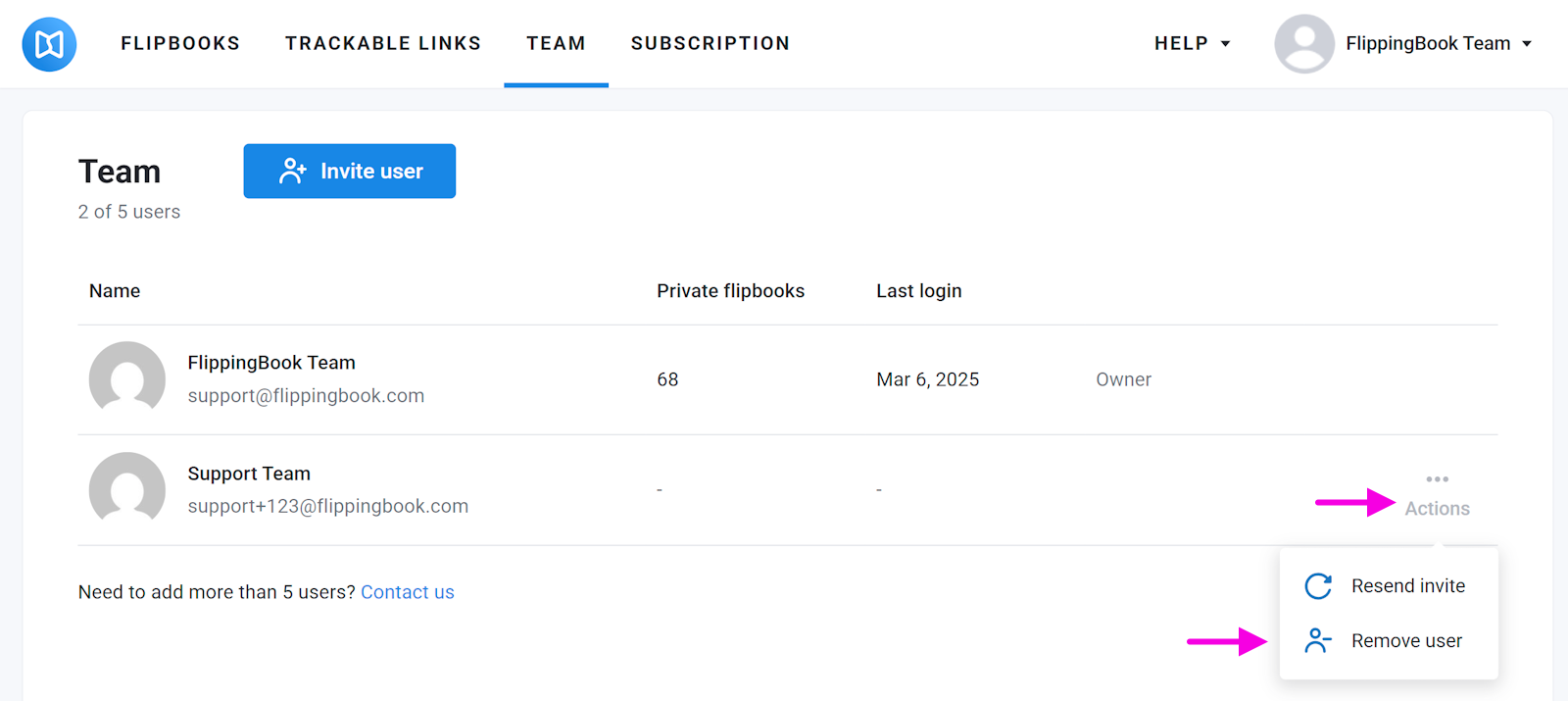Click support+123@flippingbook.com email
1568x701 pixels.
point(328,507)
